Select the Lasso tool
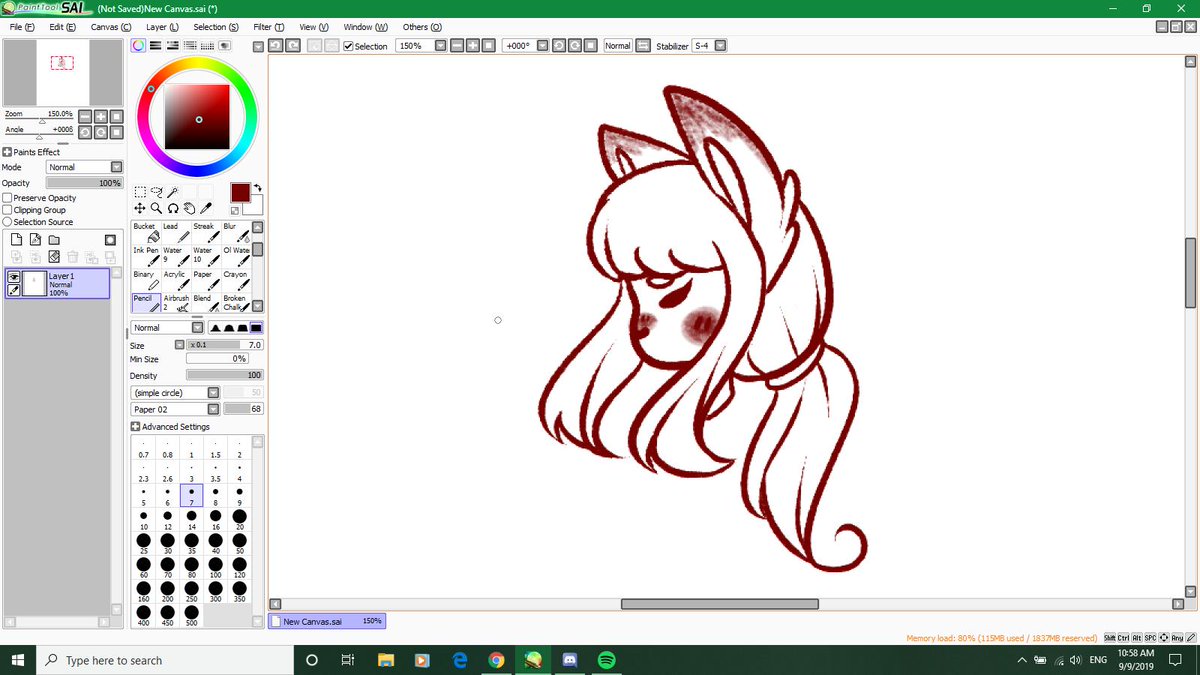The width and height of the screenshot is (1200, 675). [x=156, y=191]
